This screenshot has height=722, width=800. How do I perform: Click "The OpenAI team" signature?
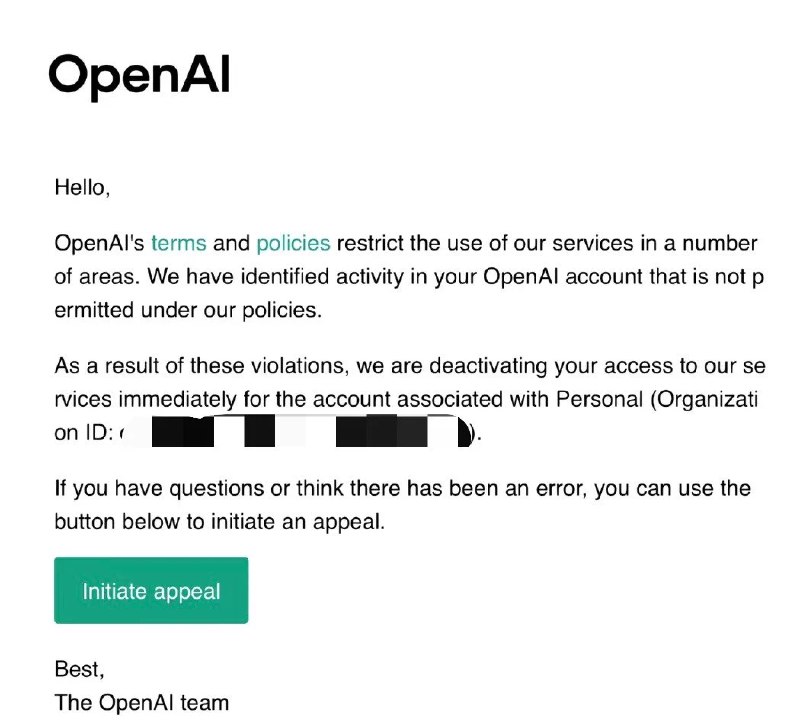coord(141,703)
